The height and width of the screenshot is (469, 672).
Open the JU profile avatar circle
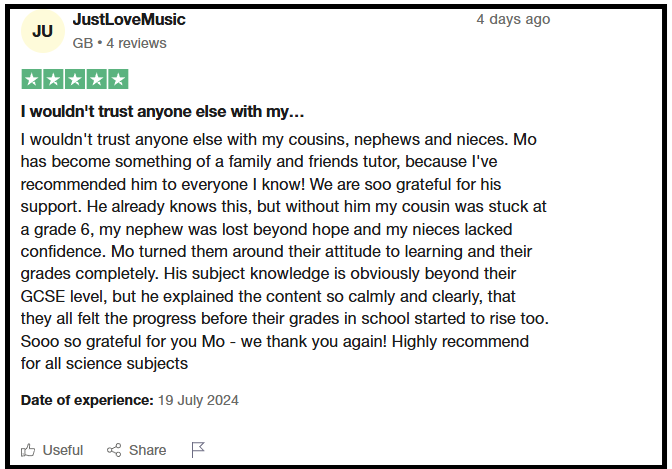tap(42, 31)
